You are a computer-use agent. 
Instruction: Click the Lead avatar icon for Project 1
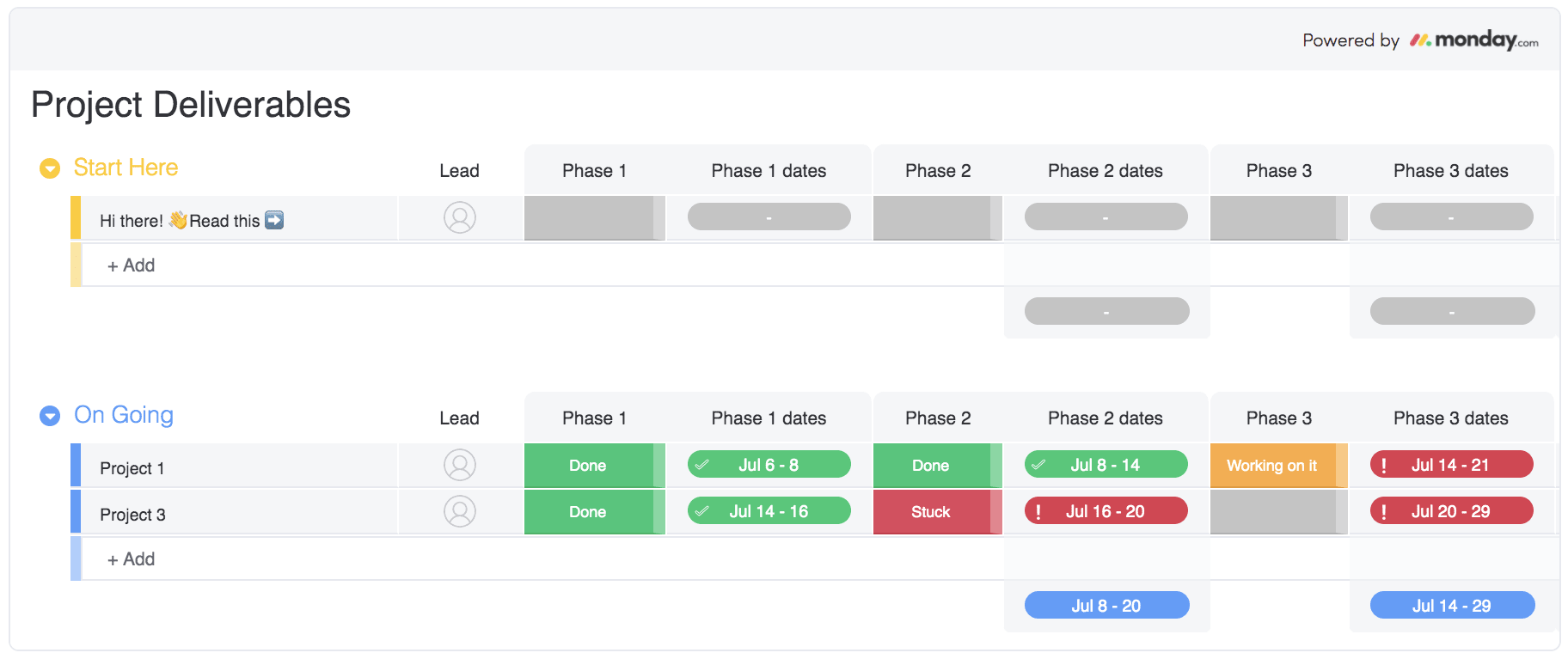pos(460,465)
